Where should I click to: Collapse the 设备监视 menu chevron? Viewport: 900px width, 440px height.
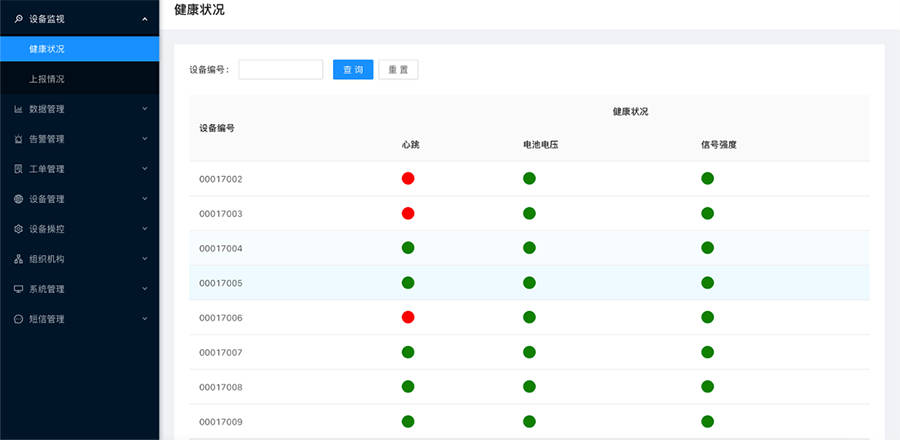pos(145,19)
